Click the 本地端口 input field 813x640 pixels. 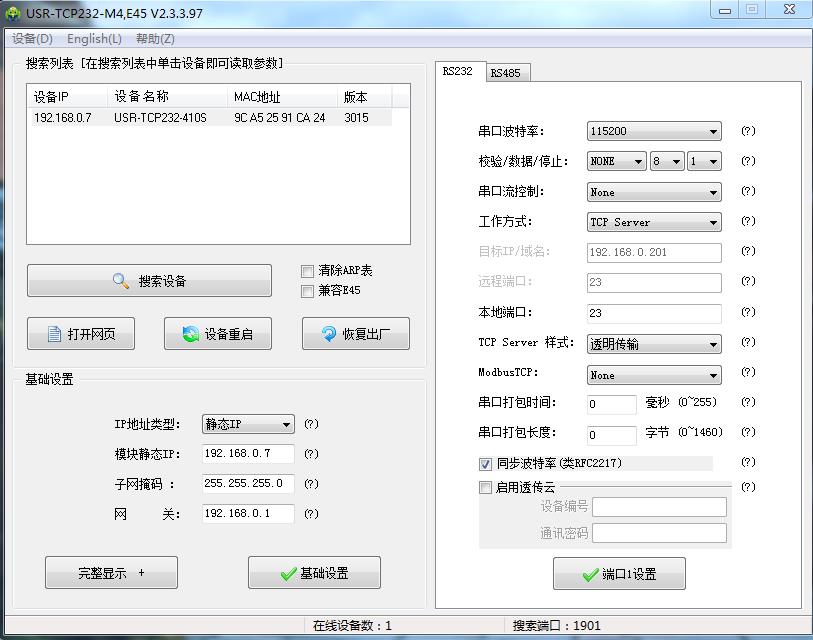click(x=654, y=313)
